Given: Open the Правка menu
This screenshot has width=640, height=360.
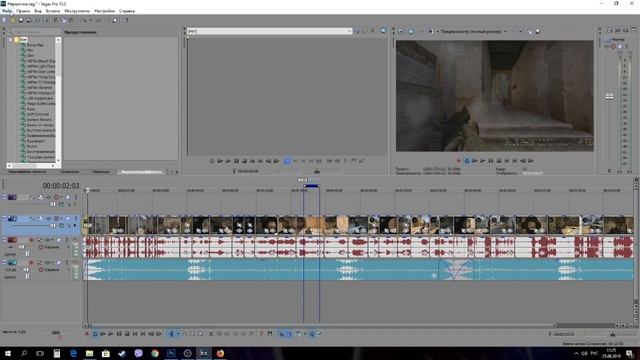Looking at the screenshot, I should (23, 11).
